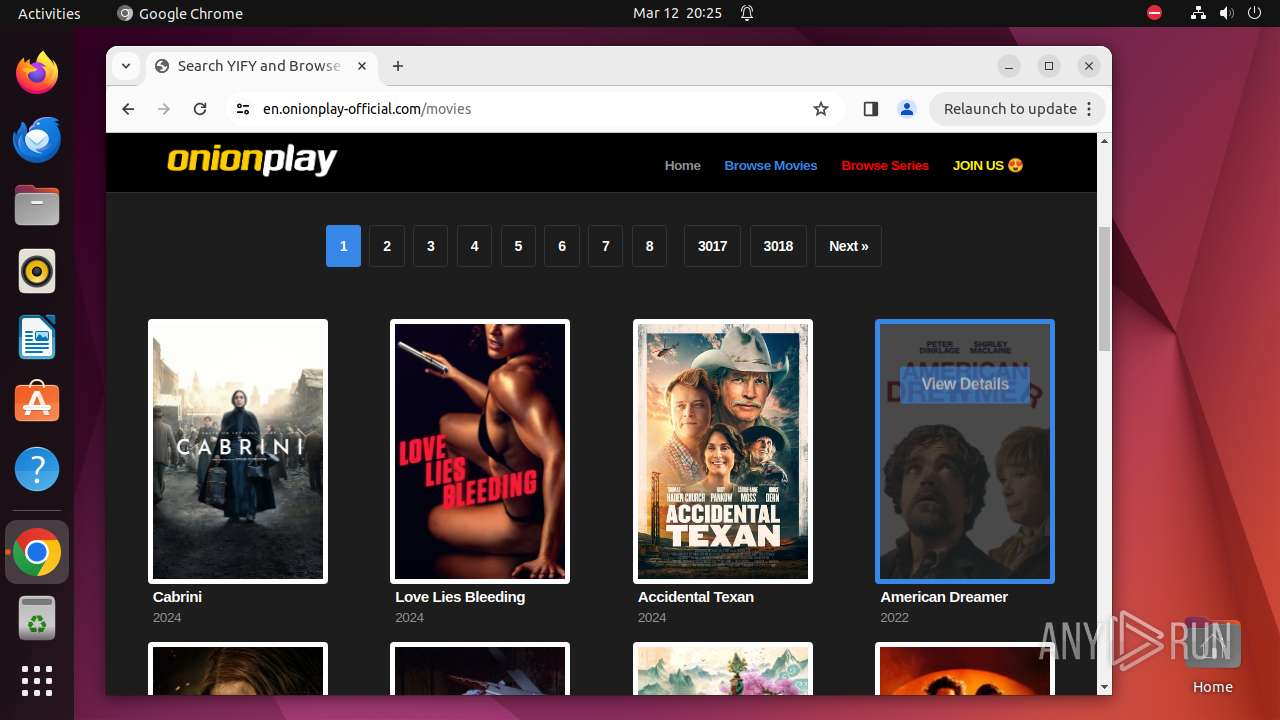Open the Help icon in dock
Viewport: 1280px width, 720px height.
(37, 469)
